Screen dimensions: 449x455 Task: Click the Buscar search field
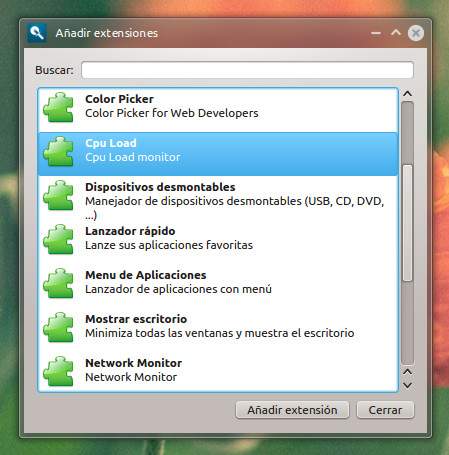(x=247, y=70)
